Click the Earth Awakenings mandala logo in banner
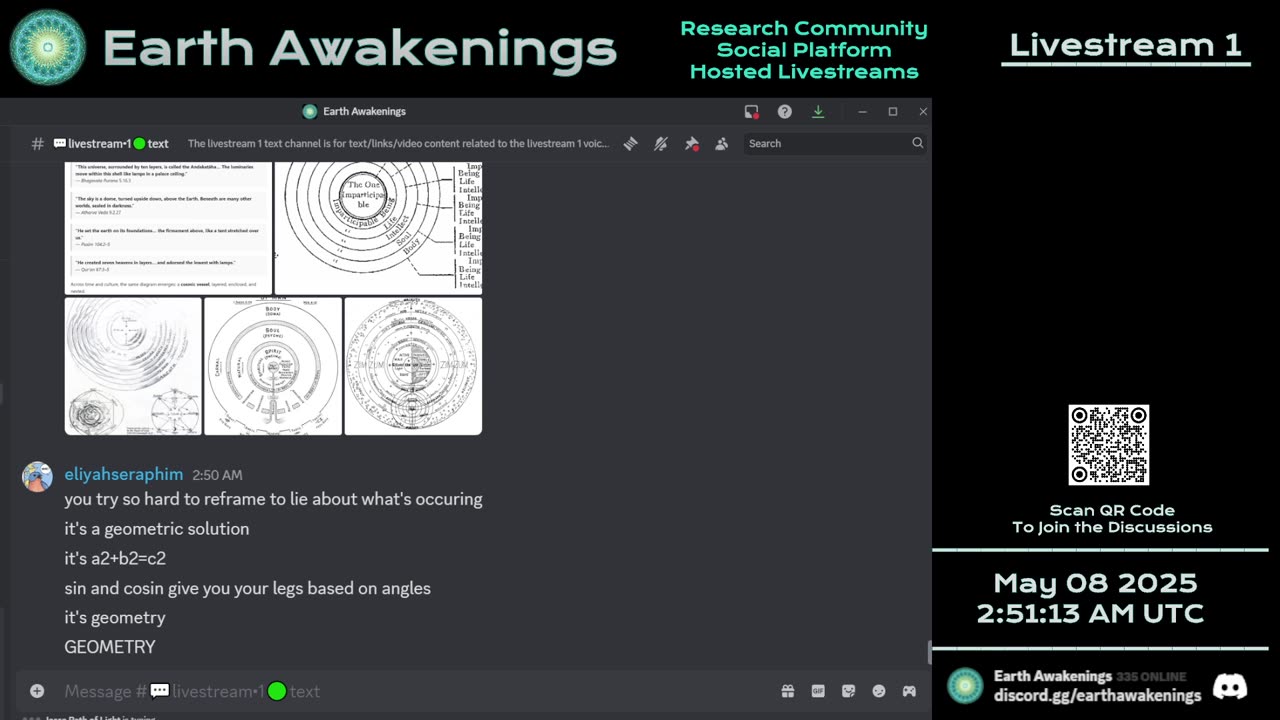 coord(47,47)
